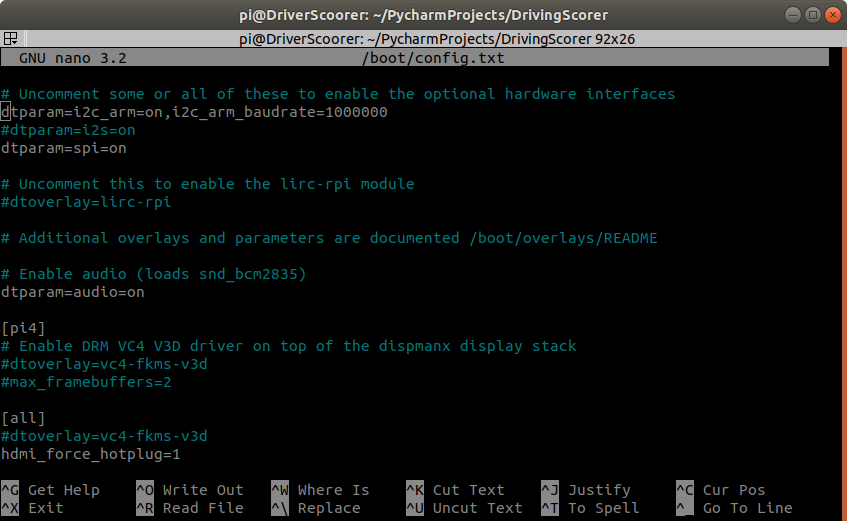
Task: Click the '[pi4]' section header
Action: (x=23, y=328)
